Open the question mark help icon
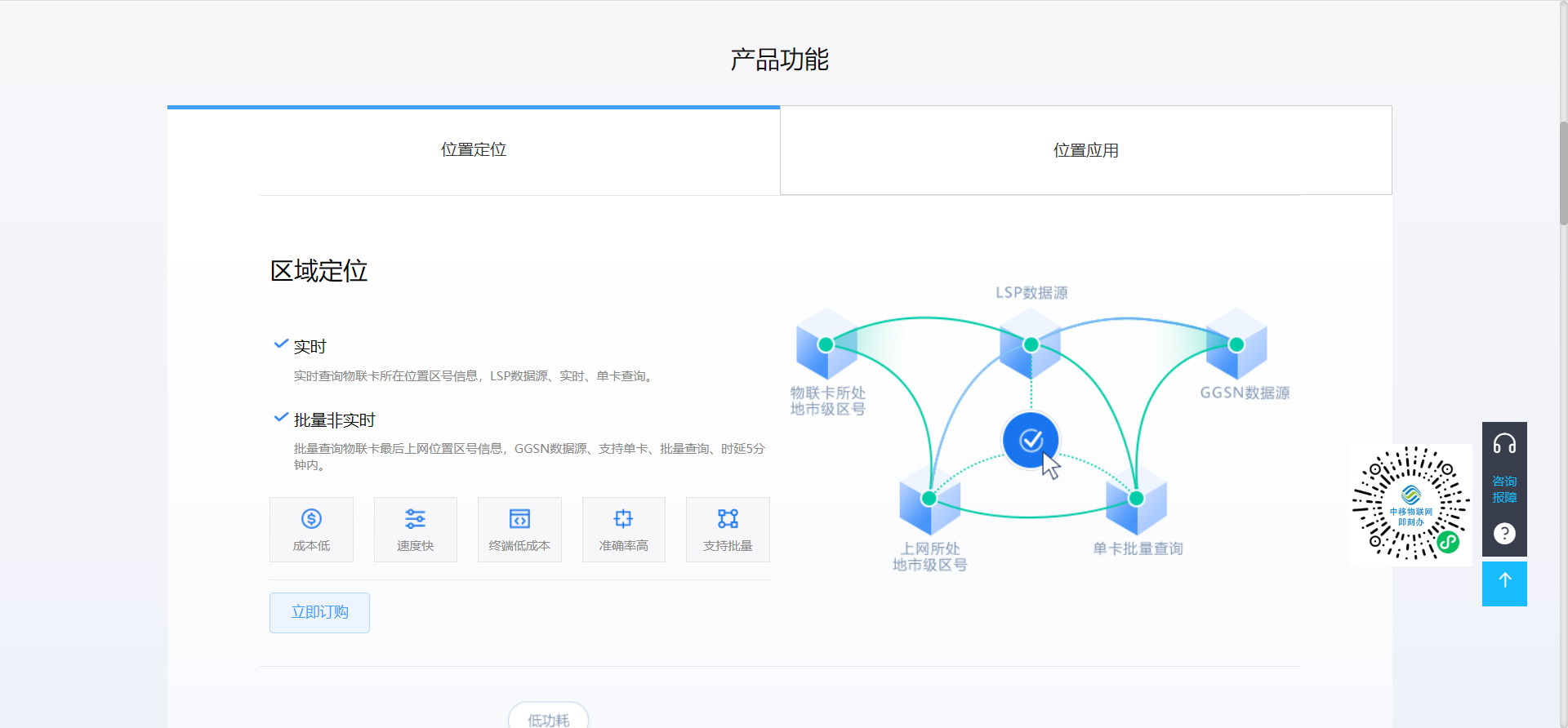 pos(1504,533)
